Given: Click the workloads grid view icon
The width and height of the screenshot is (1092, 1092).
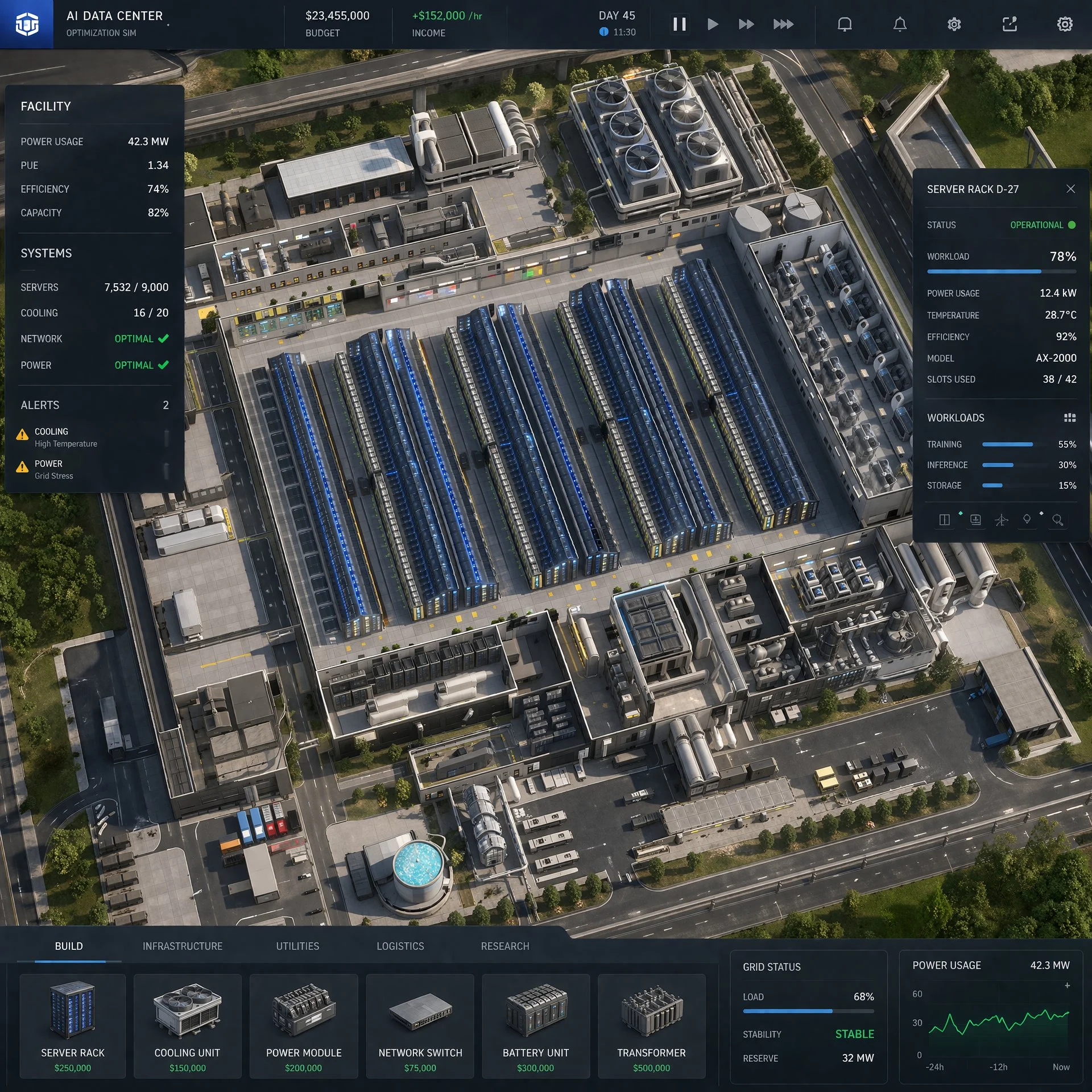Looking at the screenshot, I should coord(1069,418).
